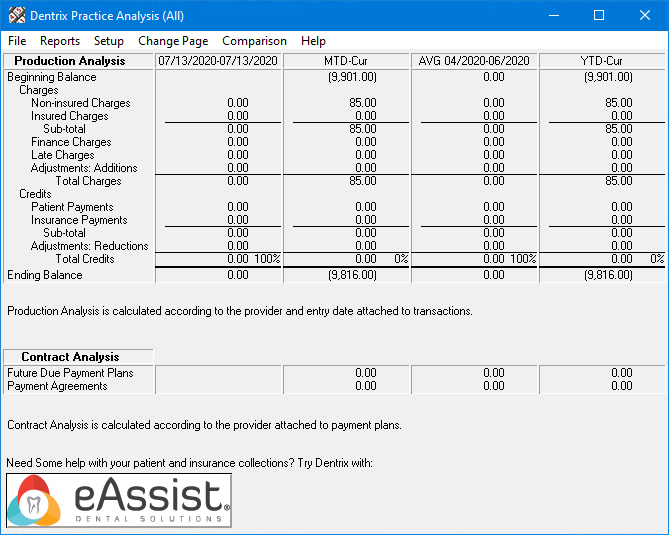Minimize the Practice Analysis window
The width and height of the screenshot is (669, 535).
coord(553,16)
